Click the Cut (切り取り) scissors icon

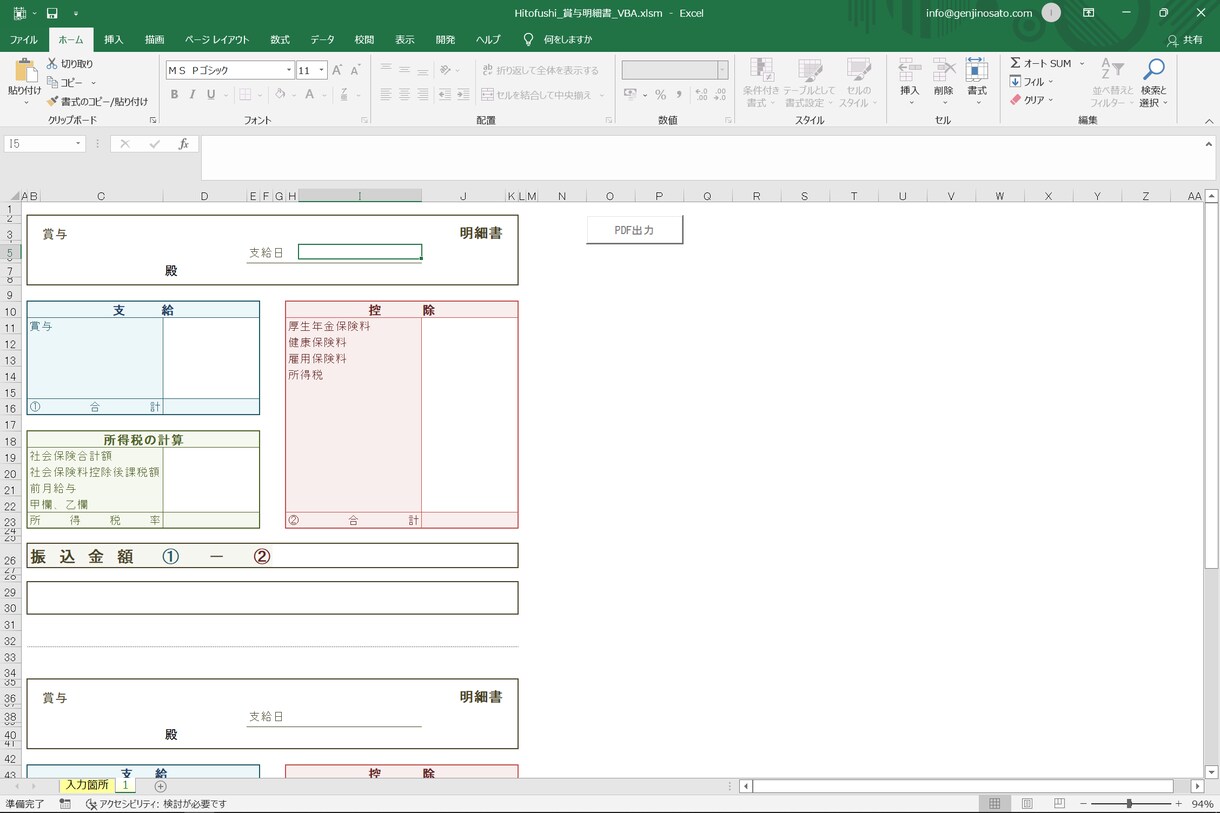coord(52,64)
